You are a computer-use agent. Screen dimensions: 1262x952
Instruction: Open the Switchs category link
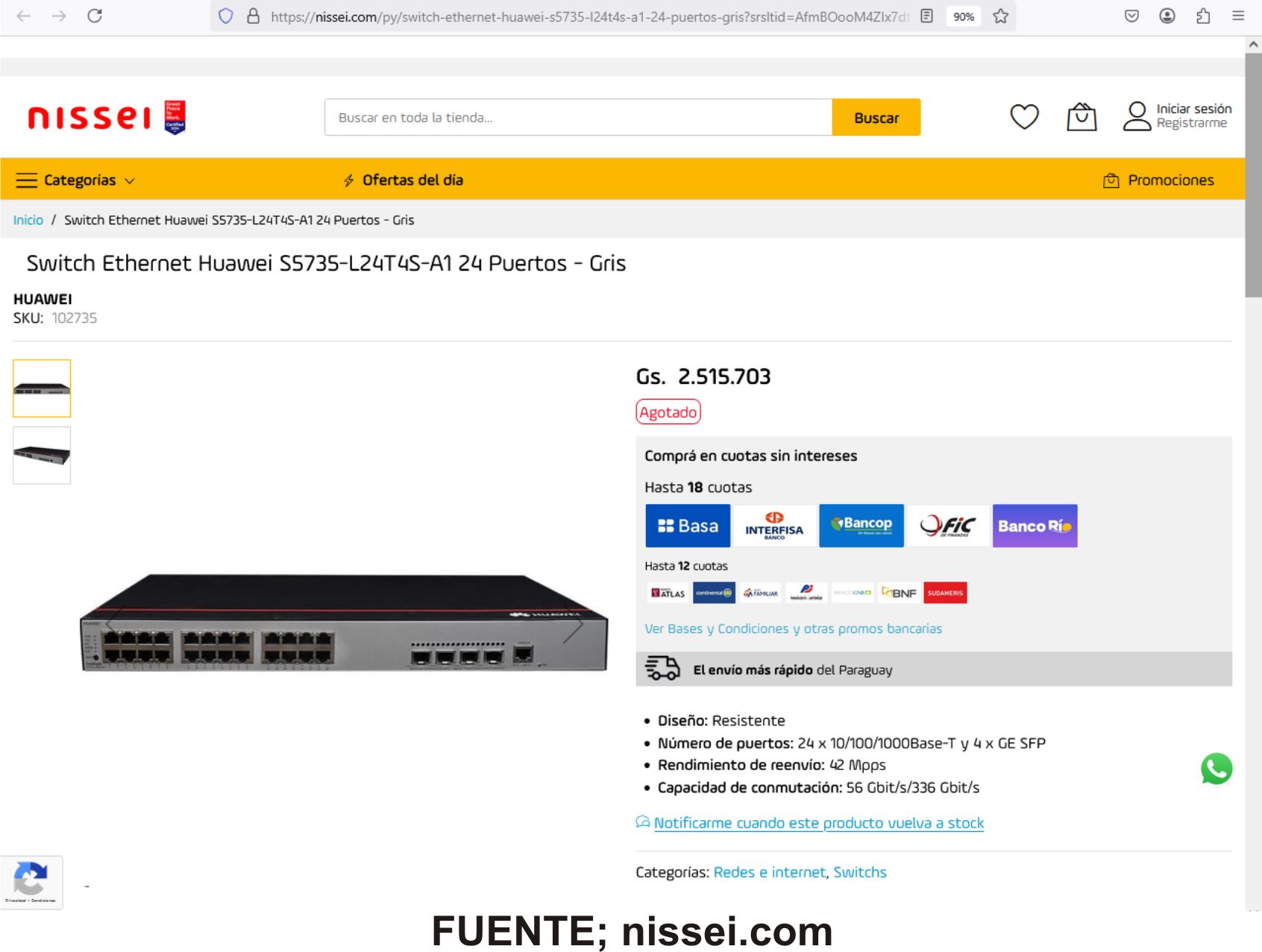[860, 872]
